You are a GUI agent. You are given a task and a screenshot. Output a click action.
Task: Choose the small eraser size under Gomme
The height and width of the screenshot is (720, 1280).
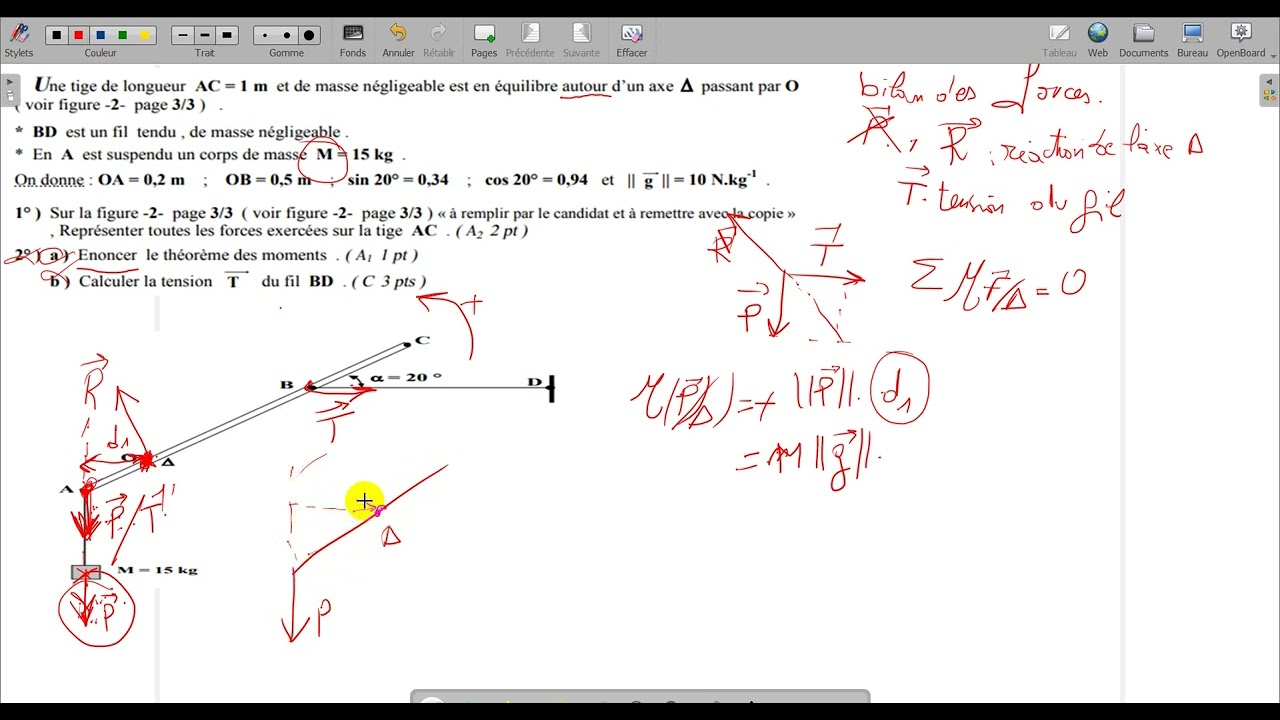(x=265, y=35)
